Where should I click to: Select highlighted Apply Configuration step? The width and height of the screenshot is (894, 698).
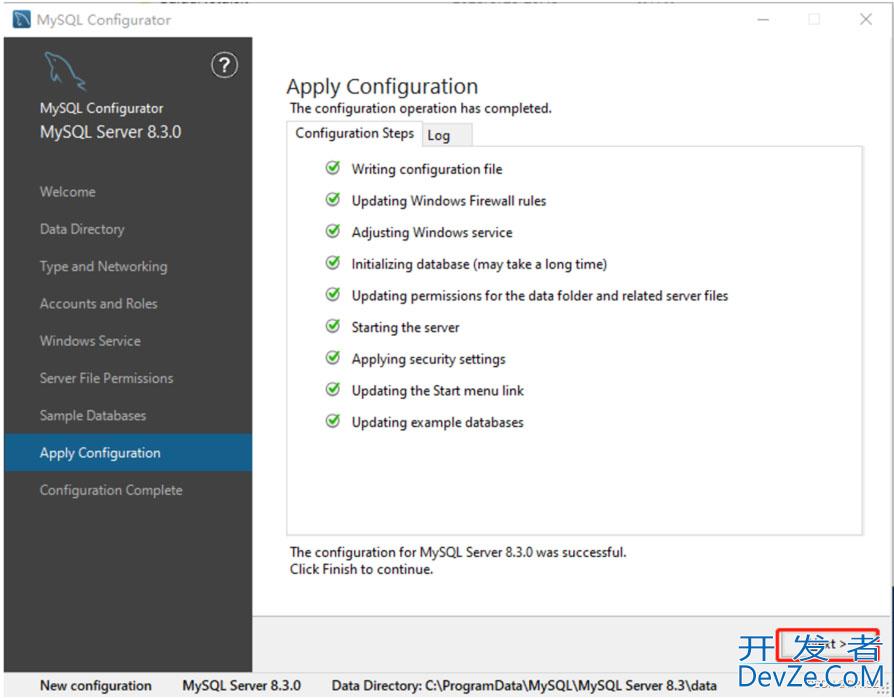point(128,453)
